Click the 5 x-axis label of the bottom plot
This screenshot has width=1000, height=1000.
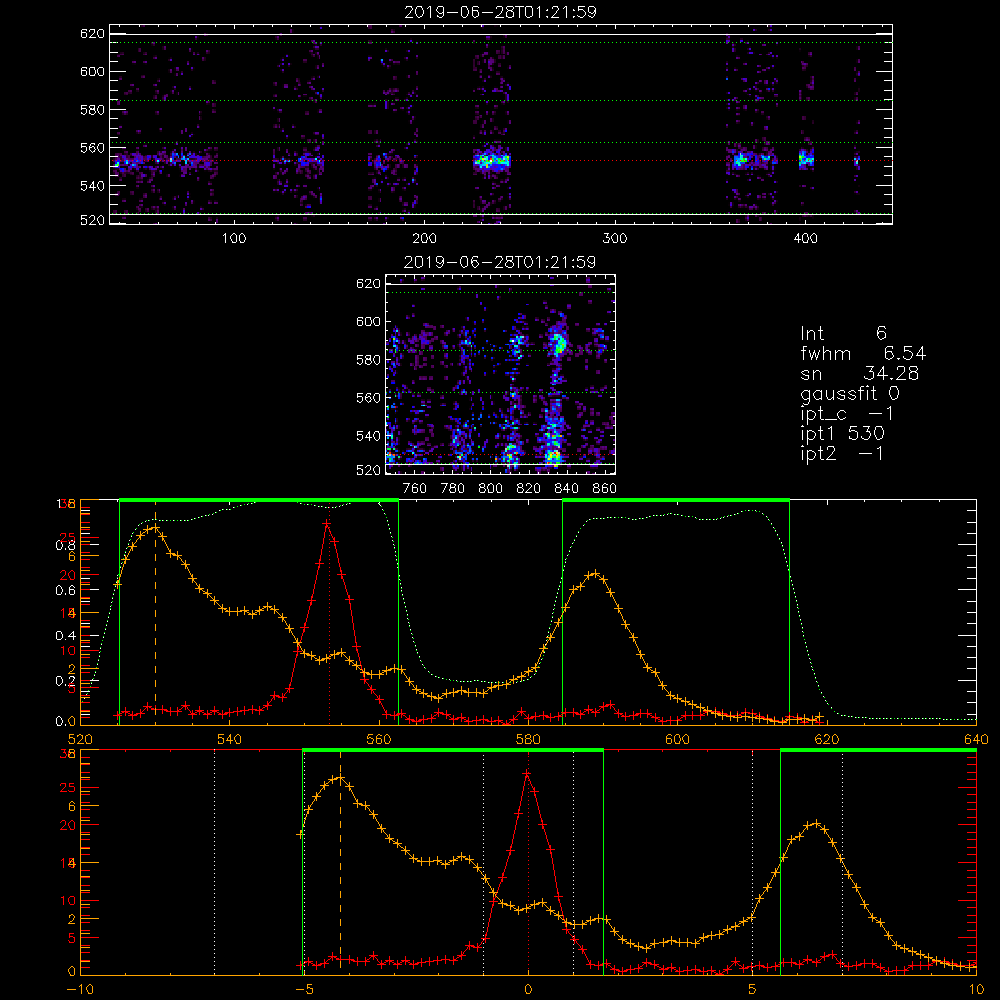pos(753,990)
